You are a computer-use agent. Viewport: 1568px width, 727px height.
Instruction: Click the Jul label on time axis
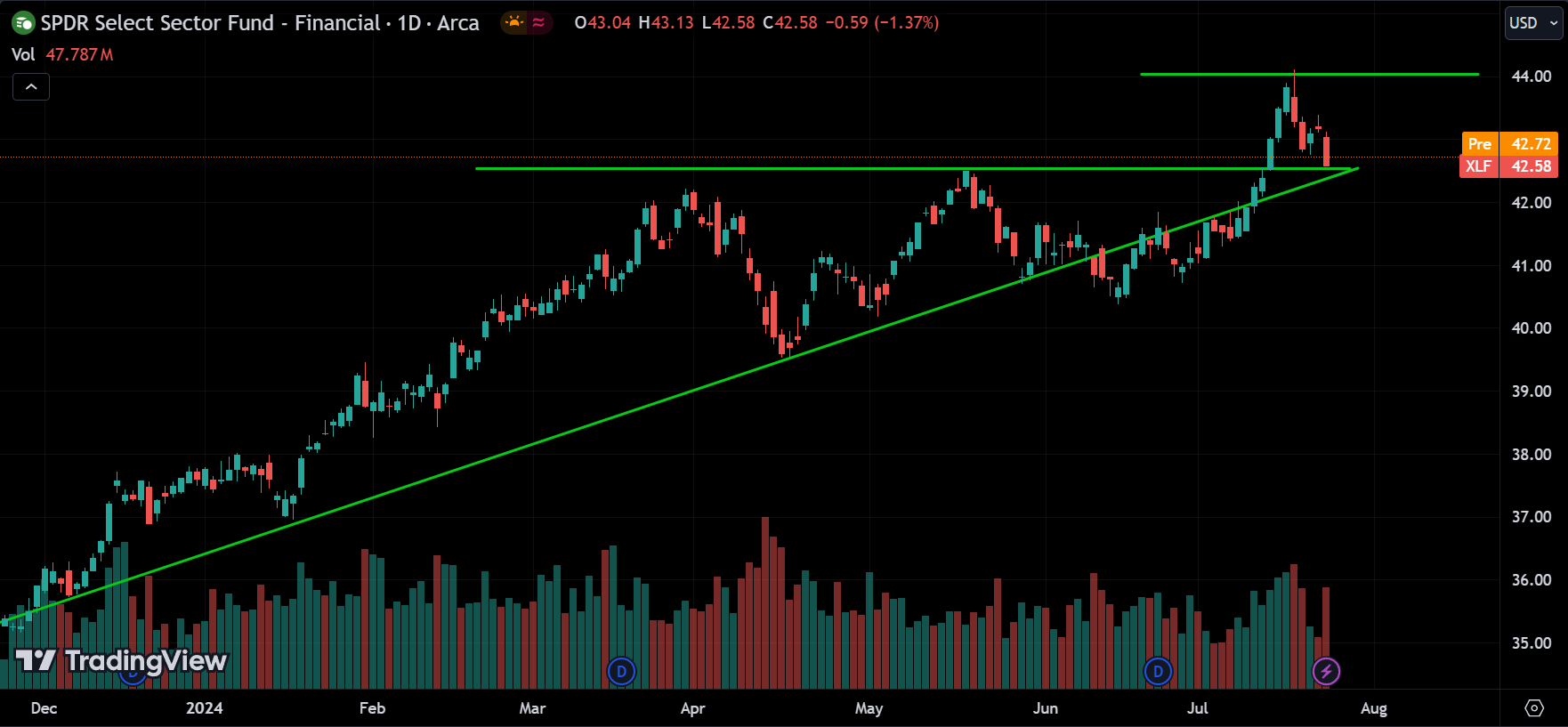1198,708
